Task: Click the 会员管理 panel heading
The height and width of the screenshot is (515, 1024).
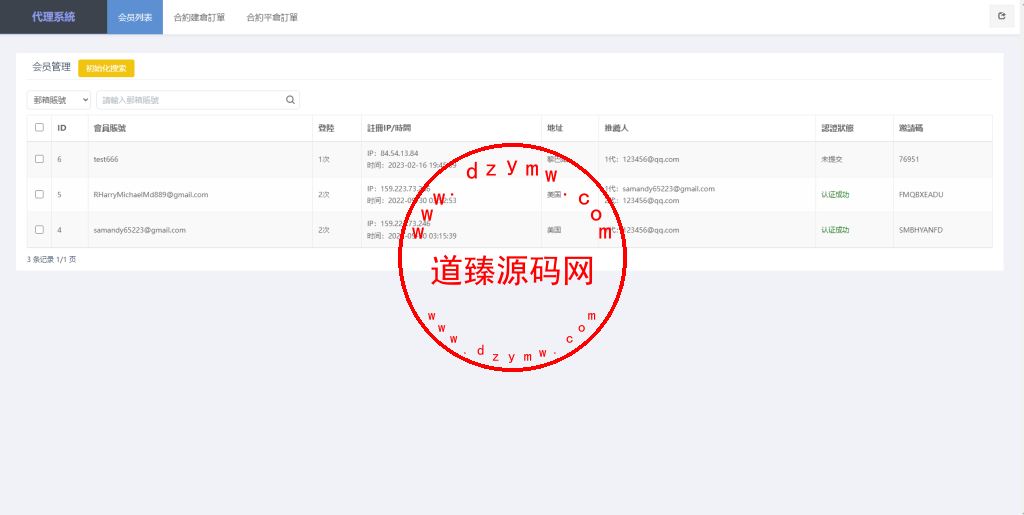Action: coord(51,67)
